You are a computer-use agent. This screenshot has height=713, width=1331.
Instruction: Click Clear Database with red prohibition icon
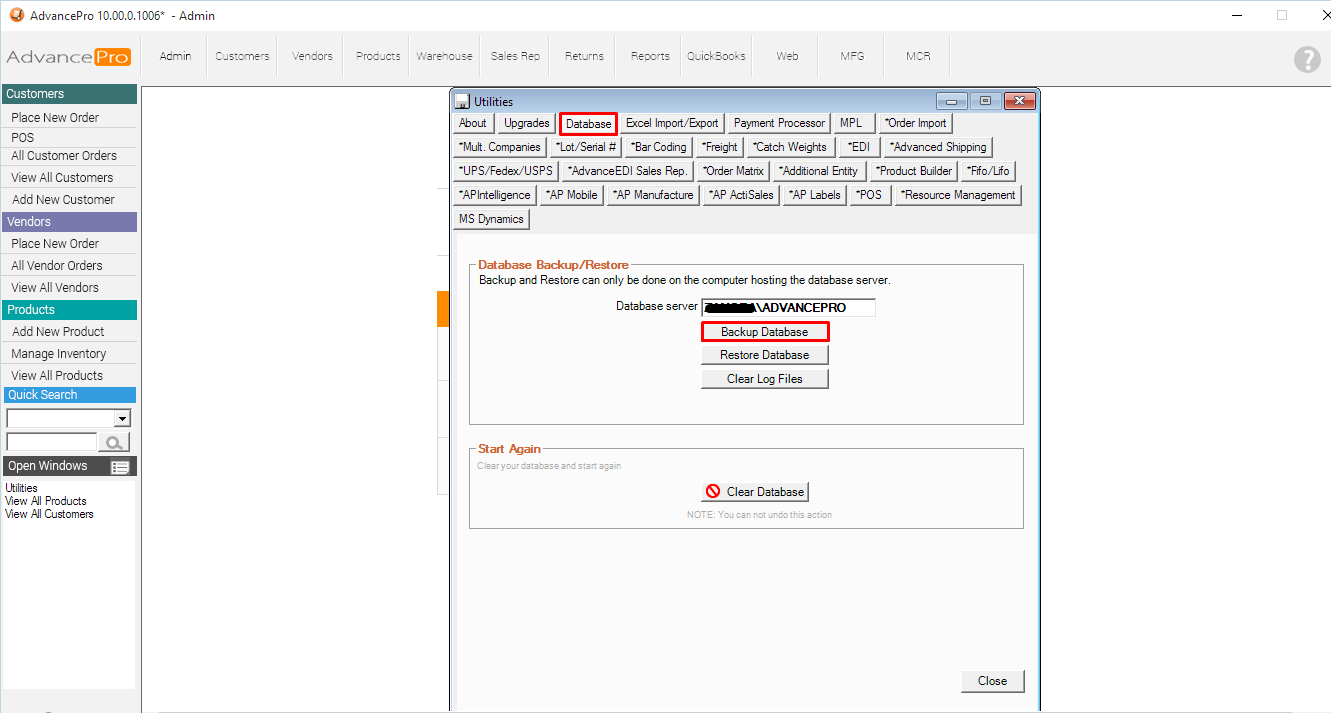755,492
